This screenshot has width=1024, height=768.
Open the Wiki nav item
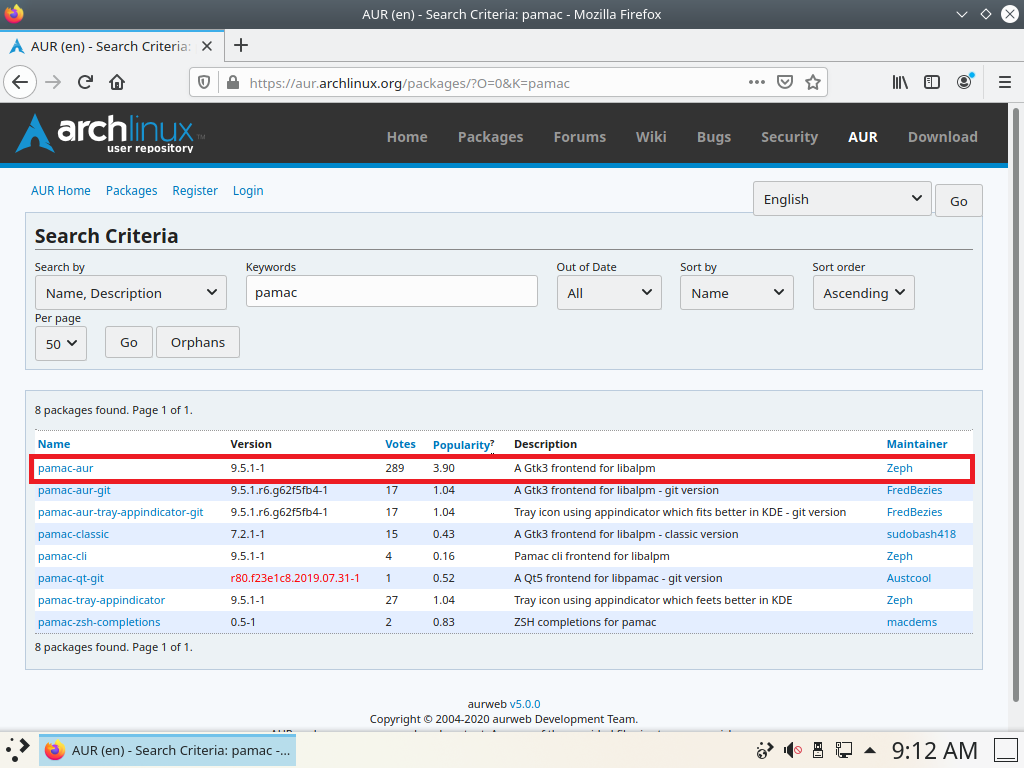(x=651, y=136)
